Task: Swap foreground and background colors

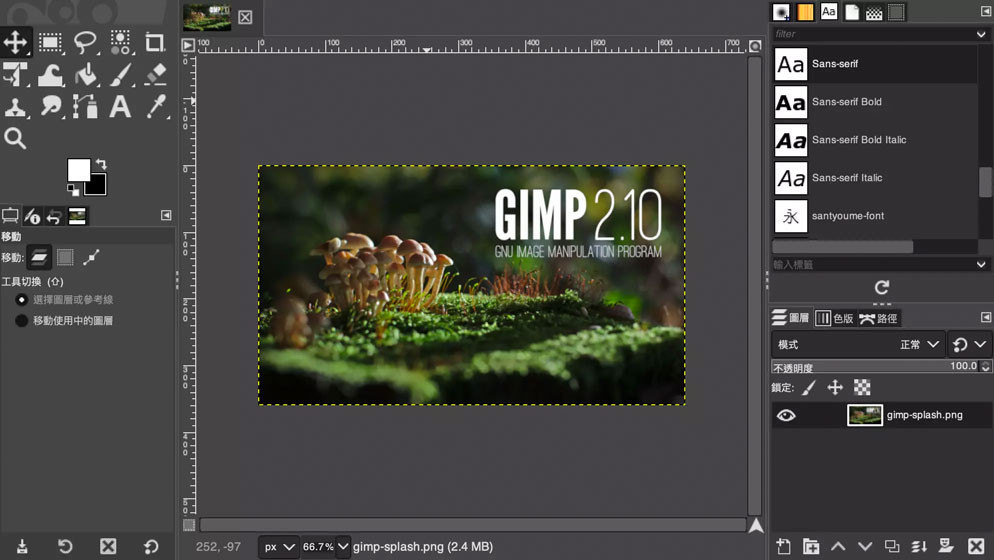Action: 101,164
